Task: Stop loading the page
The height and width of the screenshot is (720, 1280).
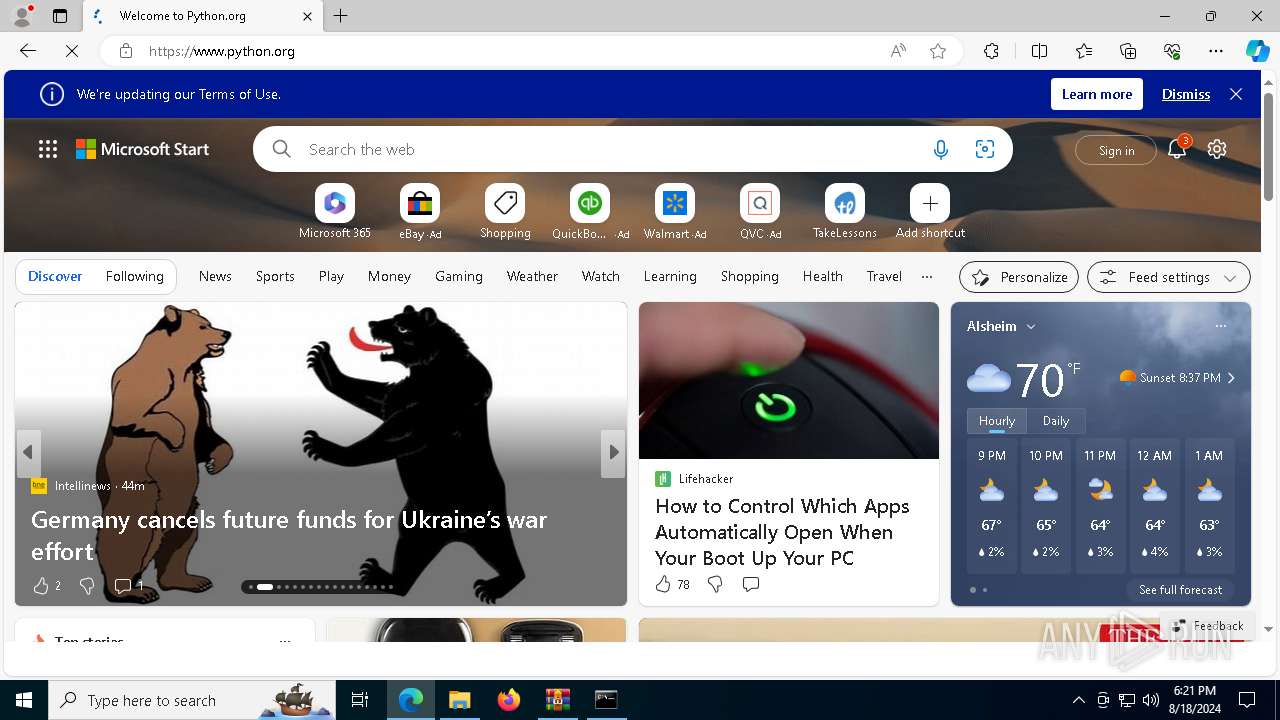Action: 72,51
